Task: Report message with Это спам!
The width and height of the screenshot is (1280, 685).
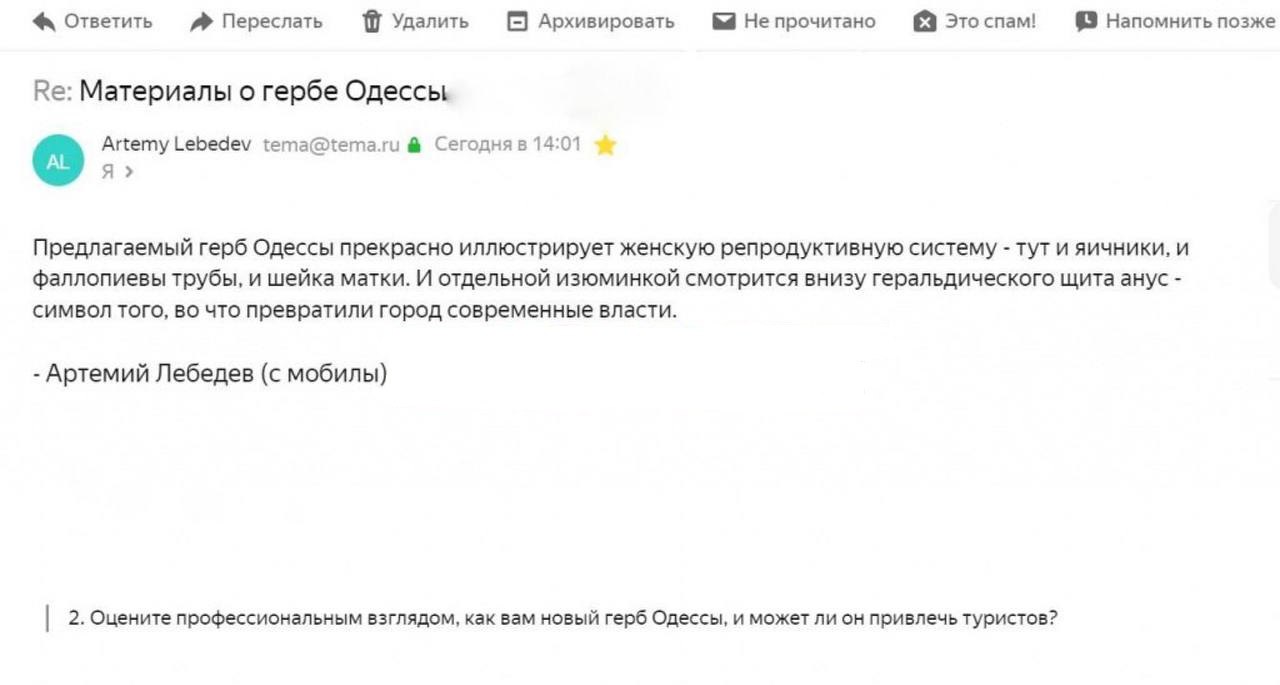Action: [991, 21]
